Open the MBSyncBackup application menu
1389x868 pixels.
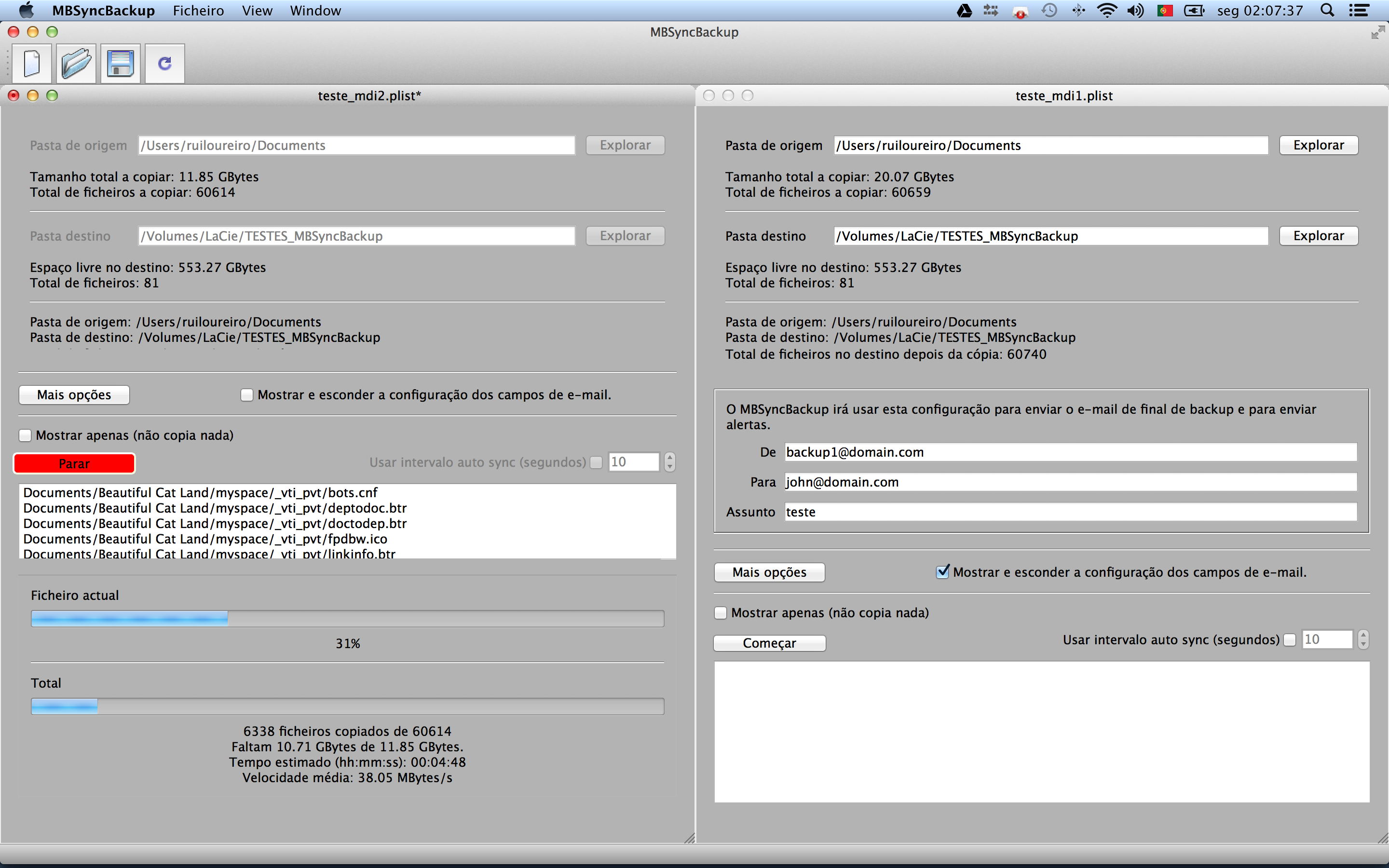[x=103, y=10]
